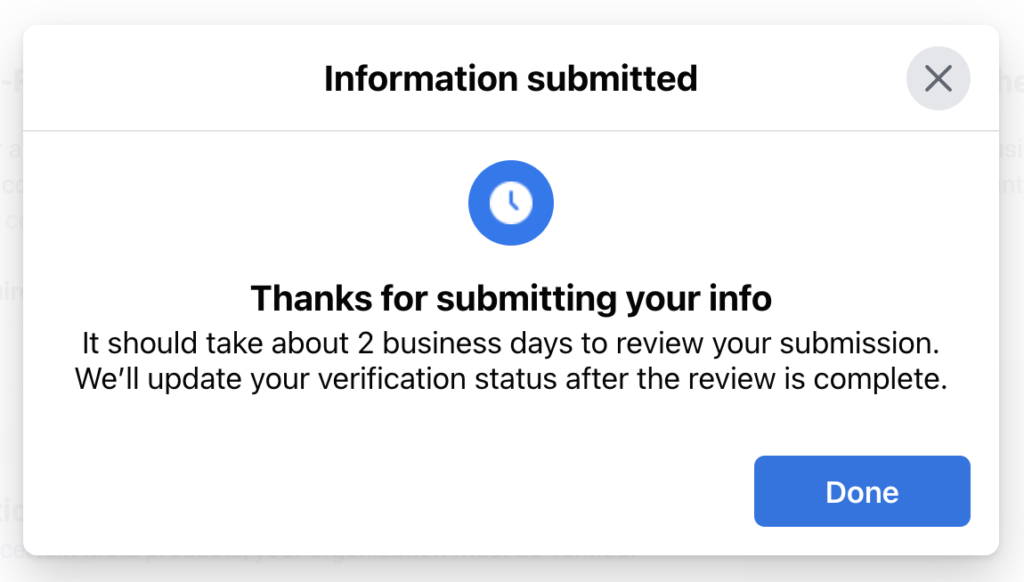Click the Done button
The image size is (1024, 582).
[x=861, y=491]
